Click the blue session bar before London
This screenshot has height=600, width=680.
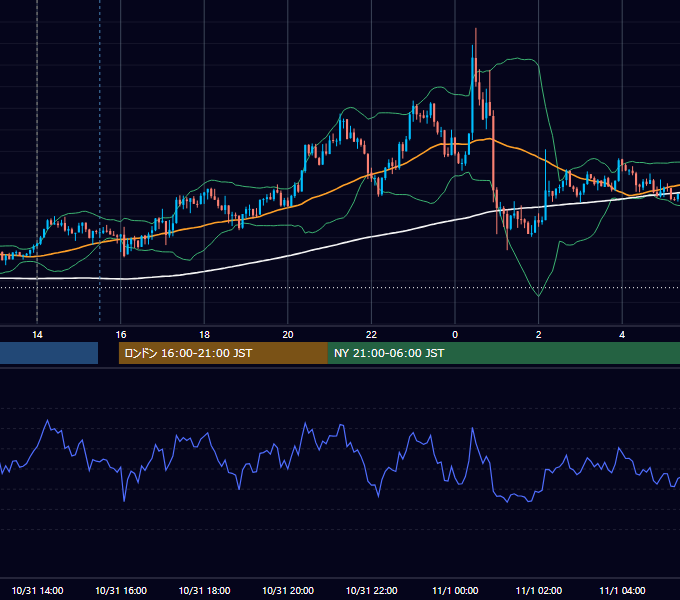49,353
